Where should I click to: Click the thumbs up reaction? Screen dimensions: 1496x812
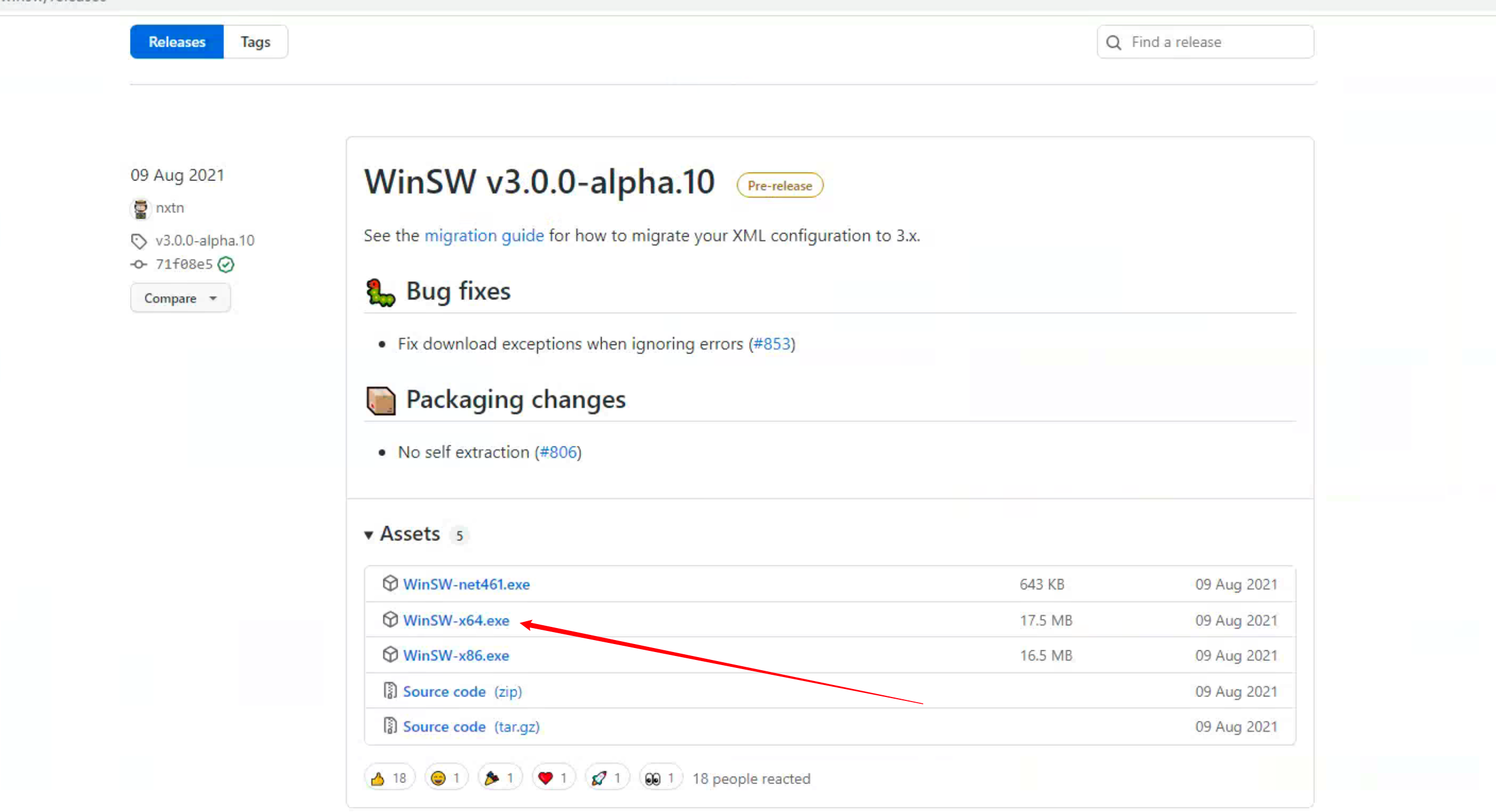pyautogui.click(x=389, y=778)
